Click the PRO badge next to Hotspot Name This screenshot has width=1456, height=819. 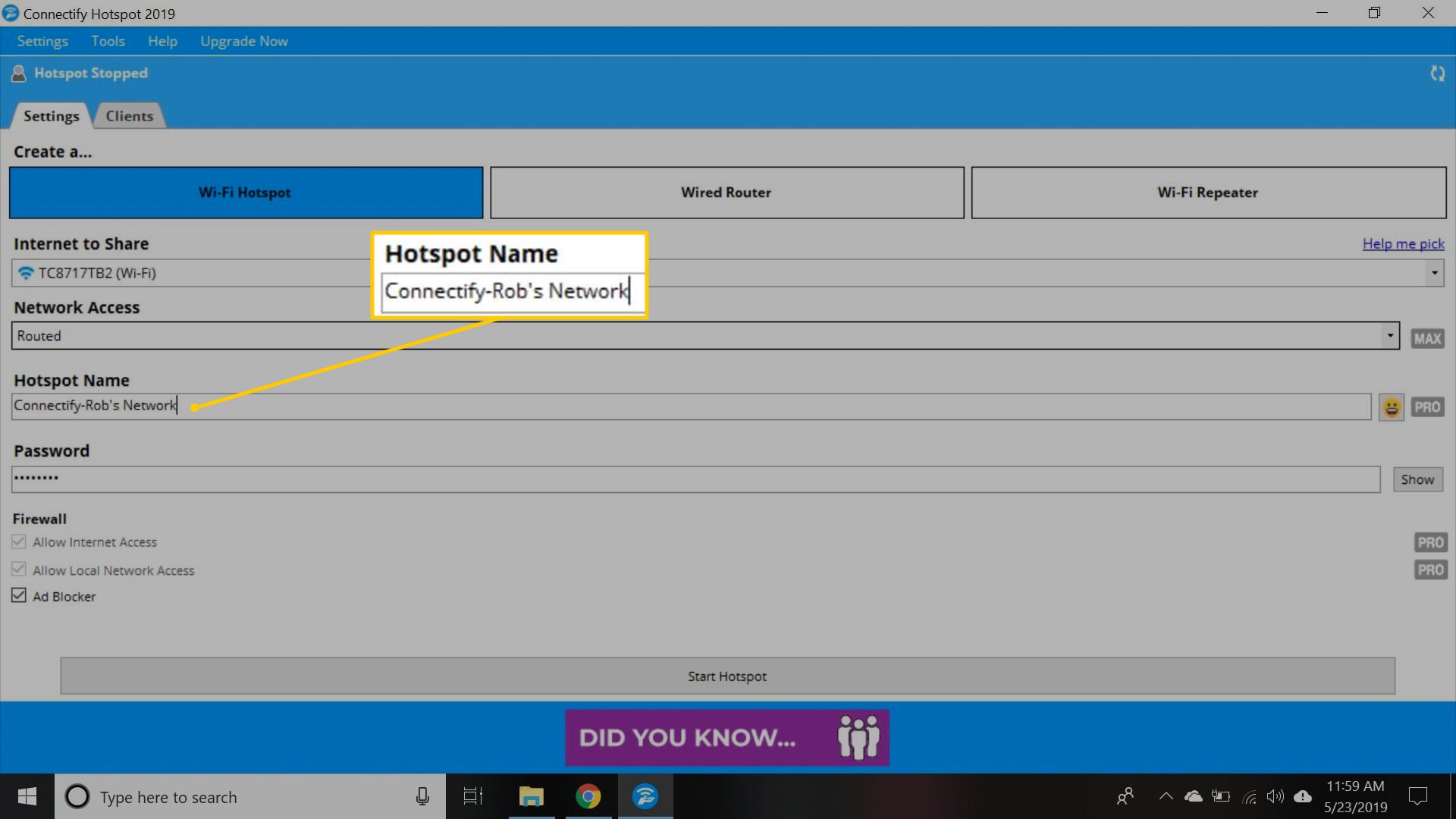click(x=1427, y=407)
